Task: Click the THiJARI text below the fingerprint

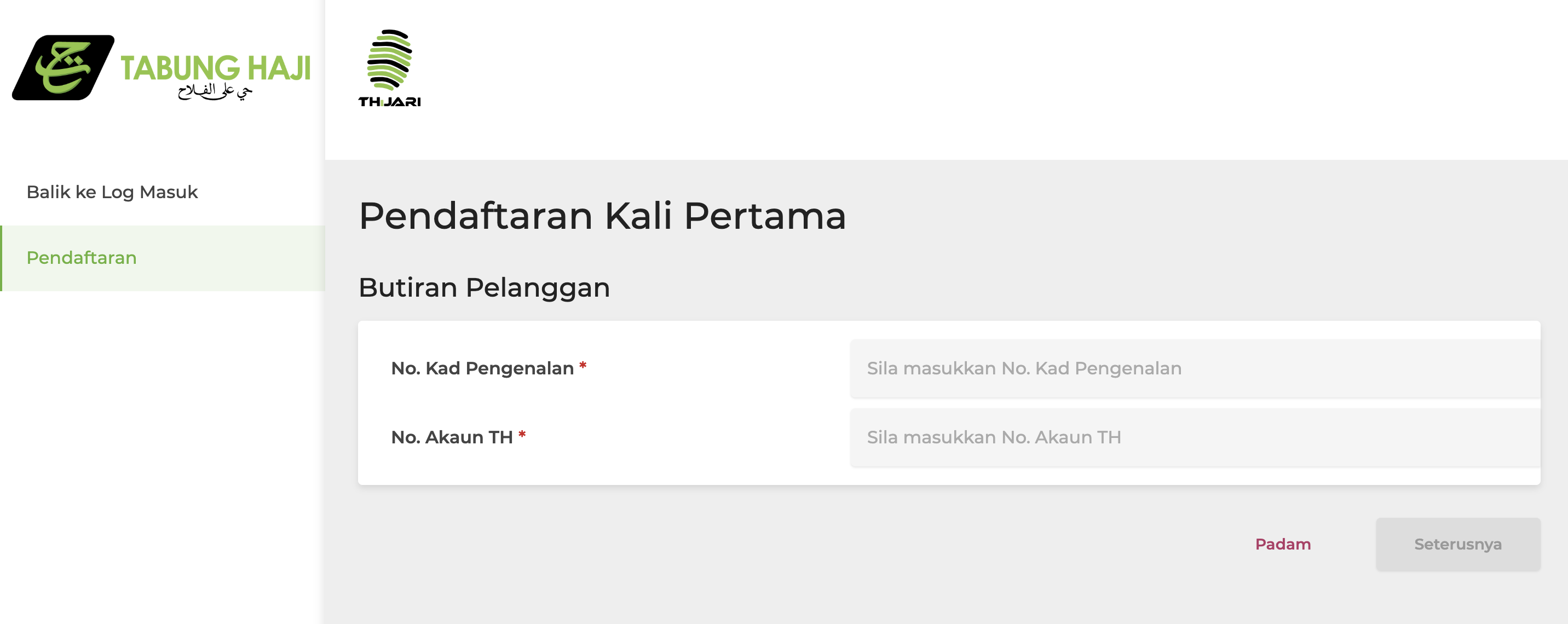Action: coord(390,102)
